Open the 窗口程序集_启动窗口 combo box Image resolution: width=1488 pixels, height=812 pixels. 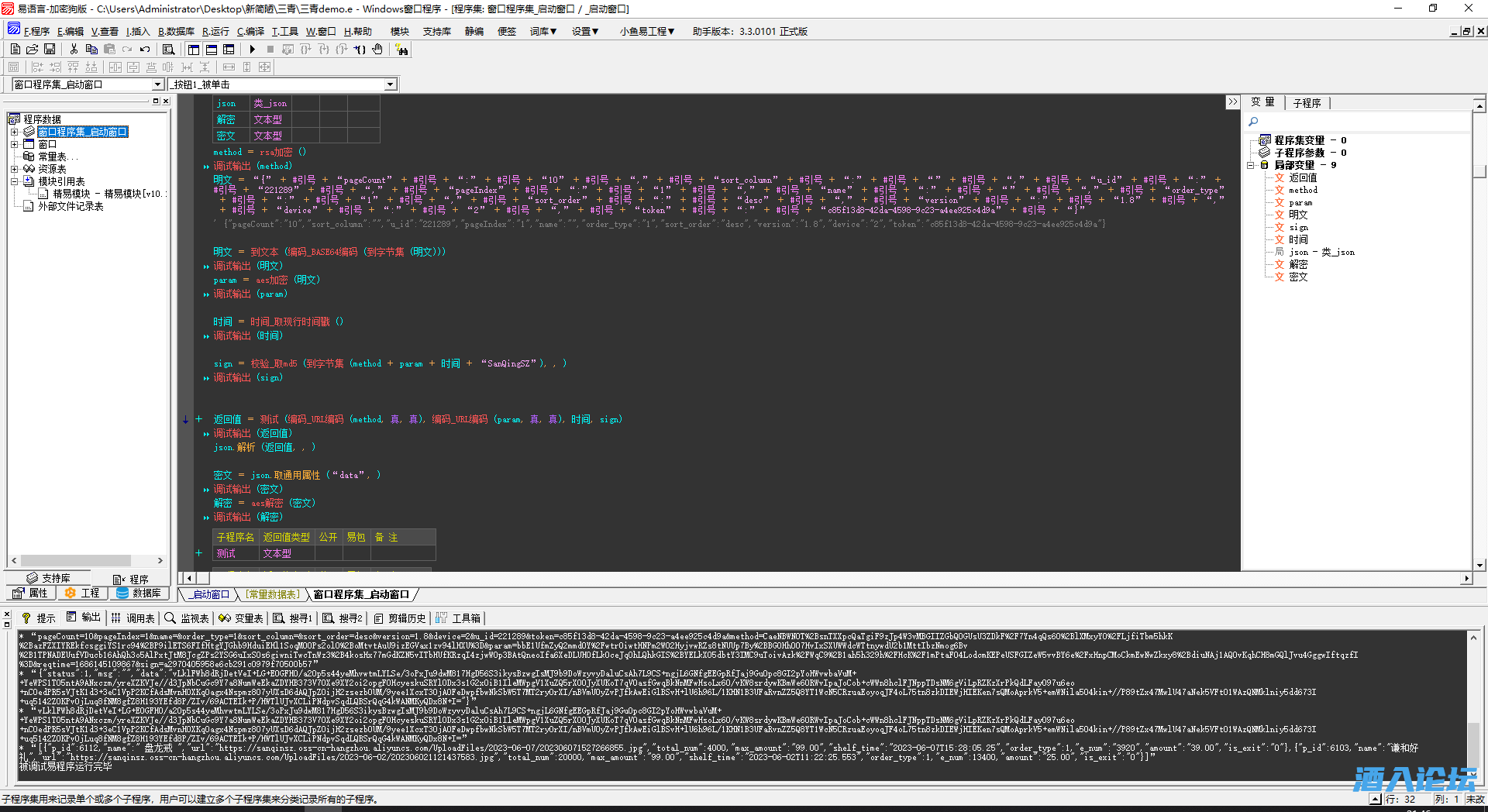tap(157, 84)
